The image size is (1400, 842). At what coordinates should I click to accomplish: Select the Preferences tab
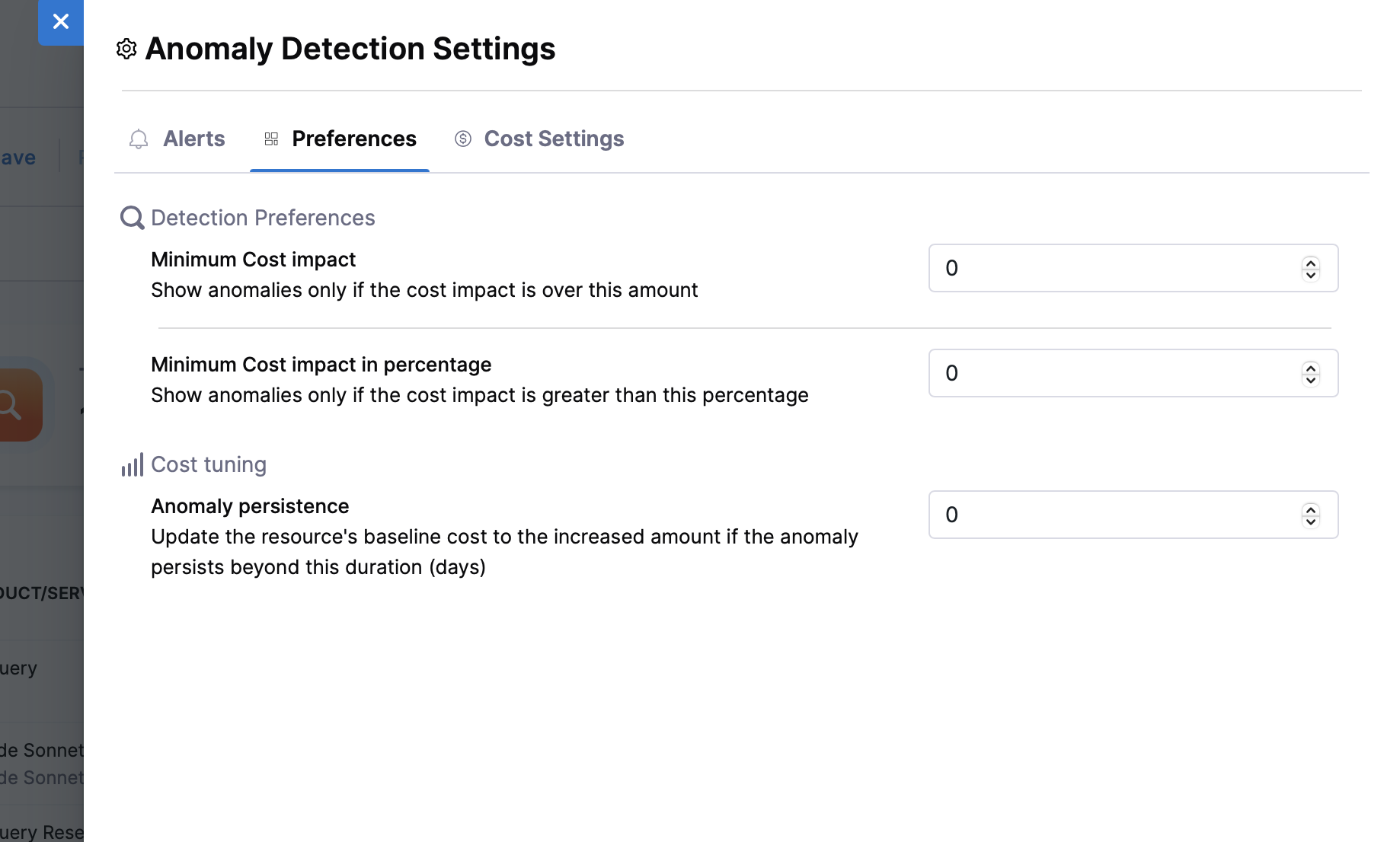click(354, 139)
